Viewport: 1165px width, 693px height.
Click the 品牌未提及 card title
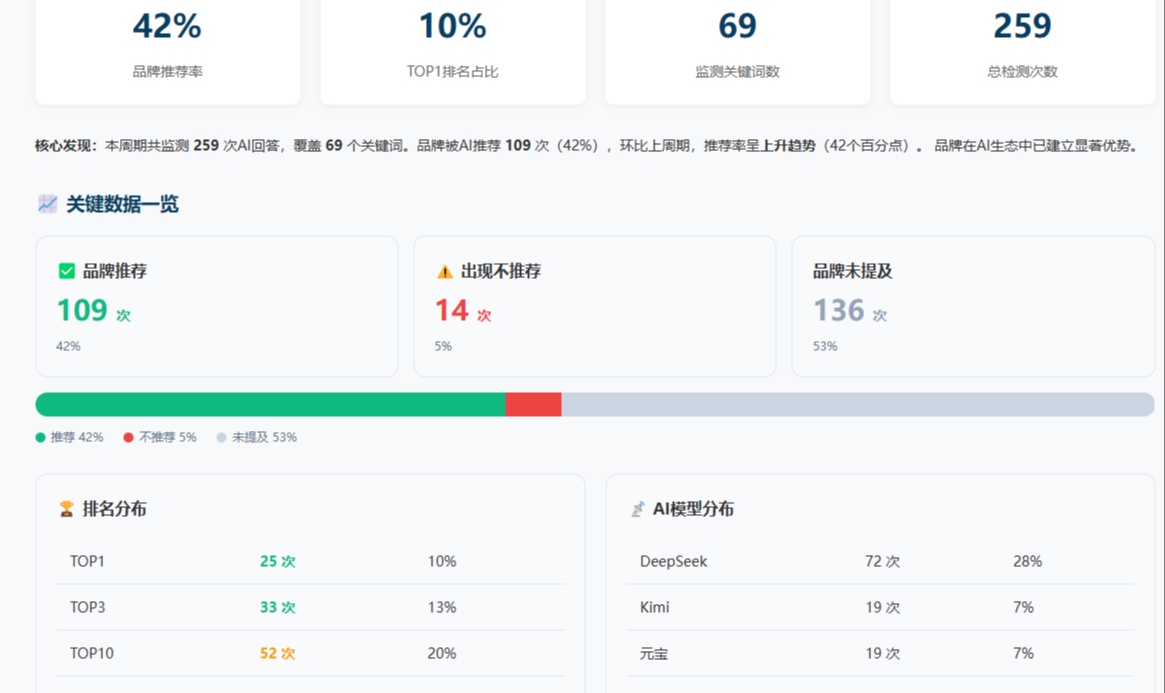point(852,271)
